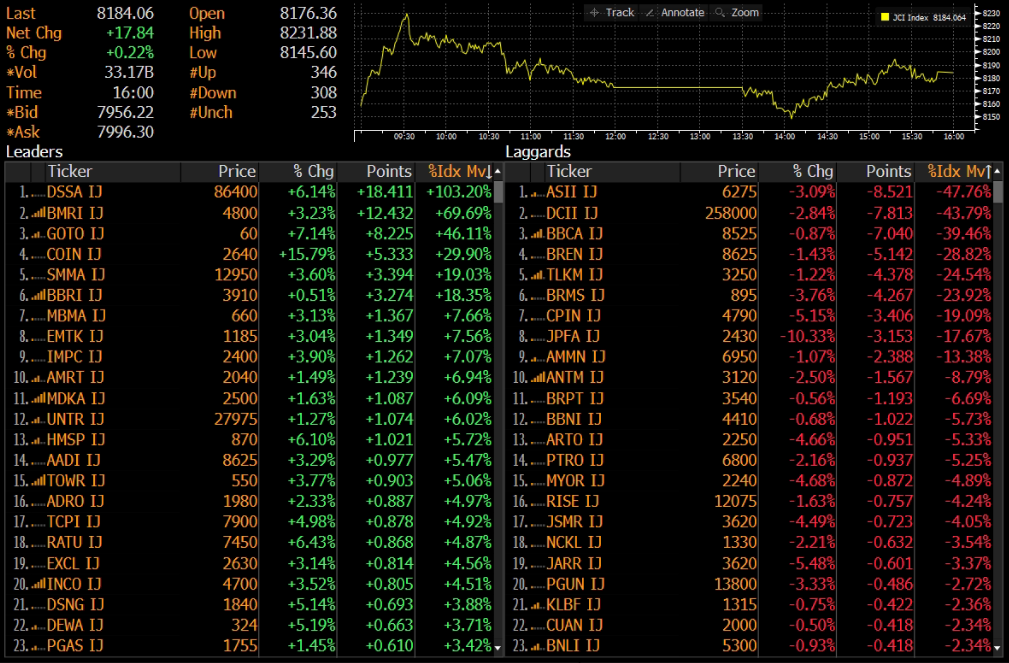The image size is (1009, 663).
Task: Activate the Track crosshair tool on chart
Action: pos(612,13)
